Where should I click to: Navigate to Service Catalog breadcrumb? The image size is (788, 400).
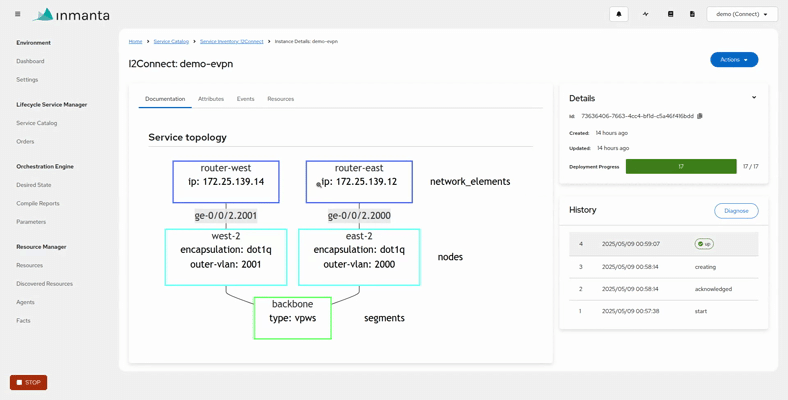point(171,41)
